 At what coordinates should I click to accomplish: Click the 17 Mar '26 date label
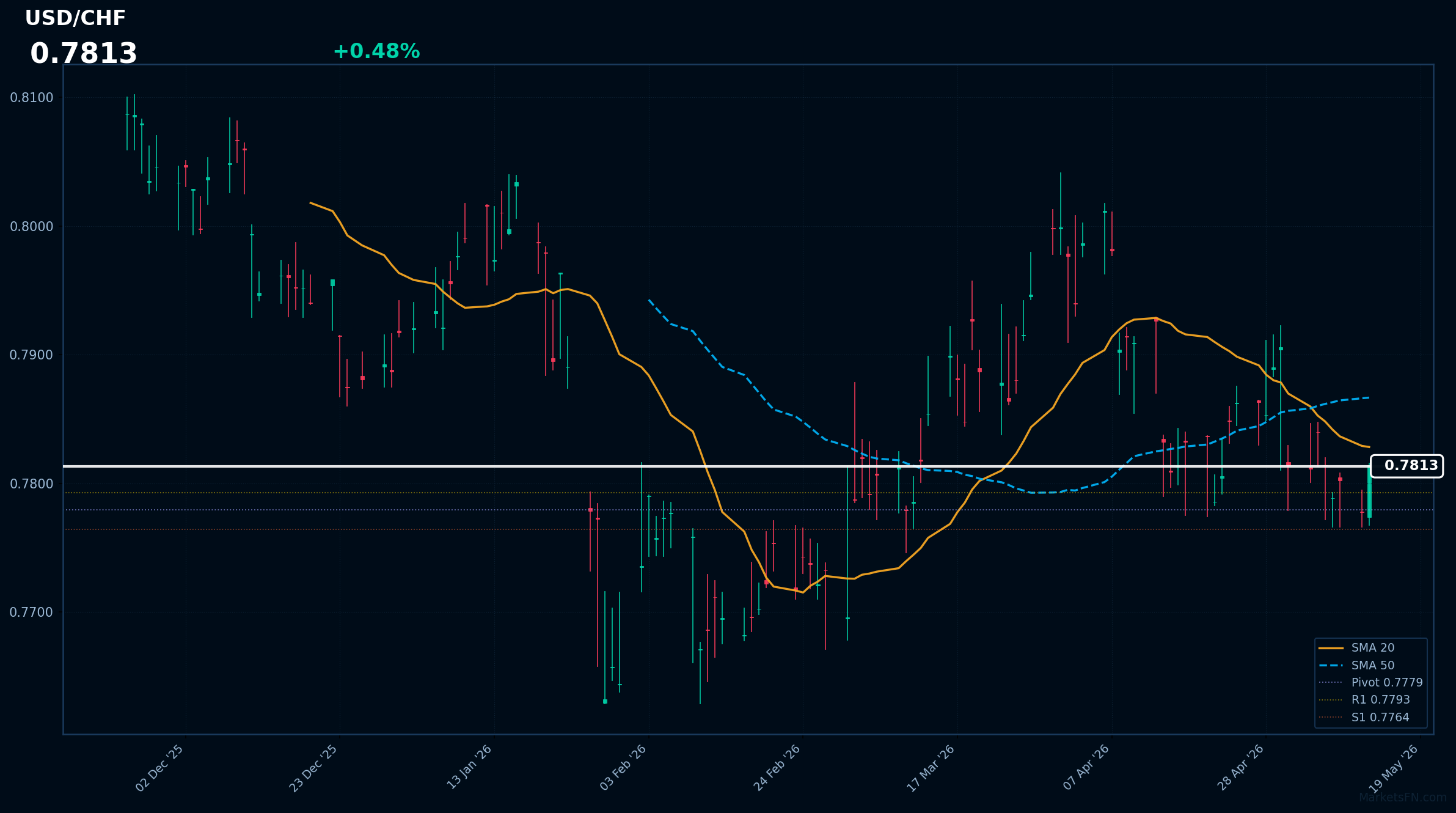pyautogui.click(x=931, y=769)
